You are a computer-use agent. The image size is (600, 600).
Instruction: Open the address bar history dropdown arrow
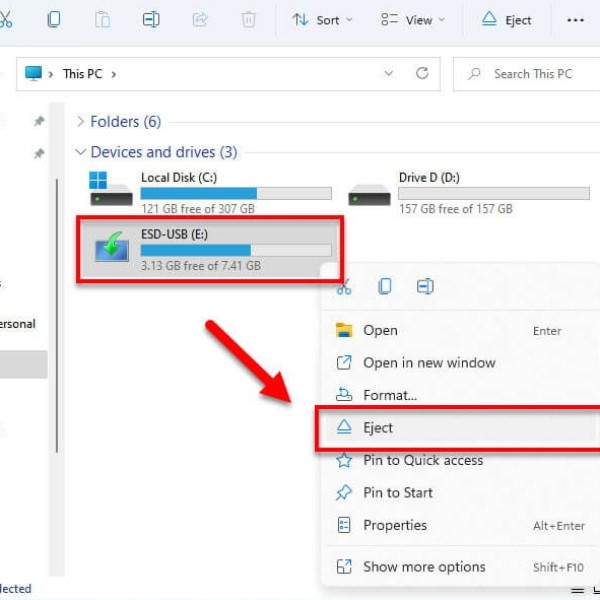389,73
